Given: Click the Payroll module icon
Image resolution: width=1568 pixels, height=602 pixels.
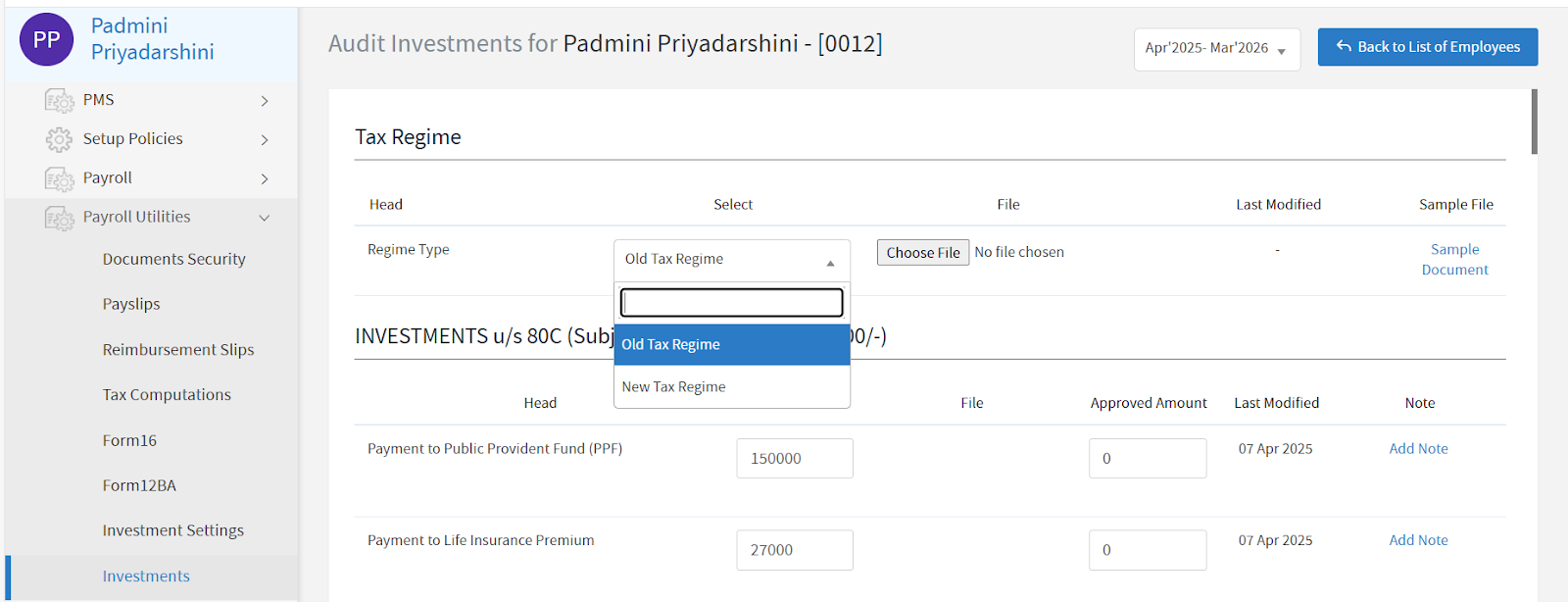Looking at the screenshot, I should tap(58, 177).
